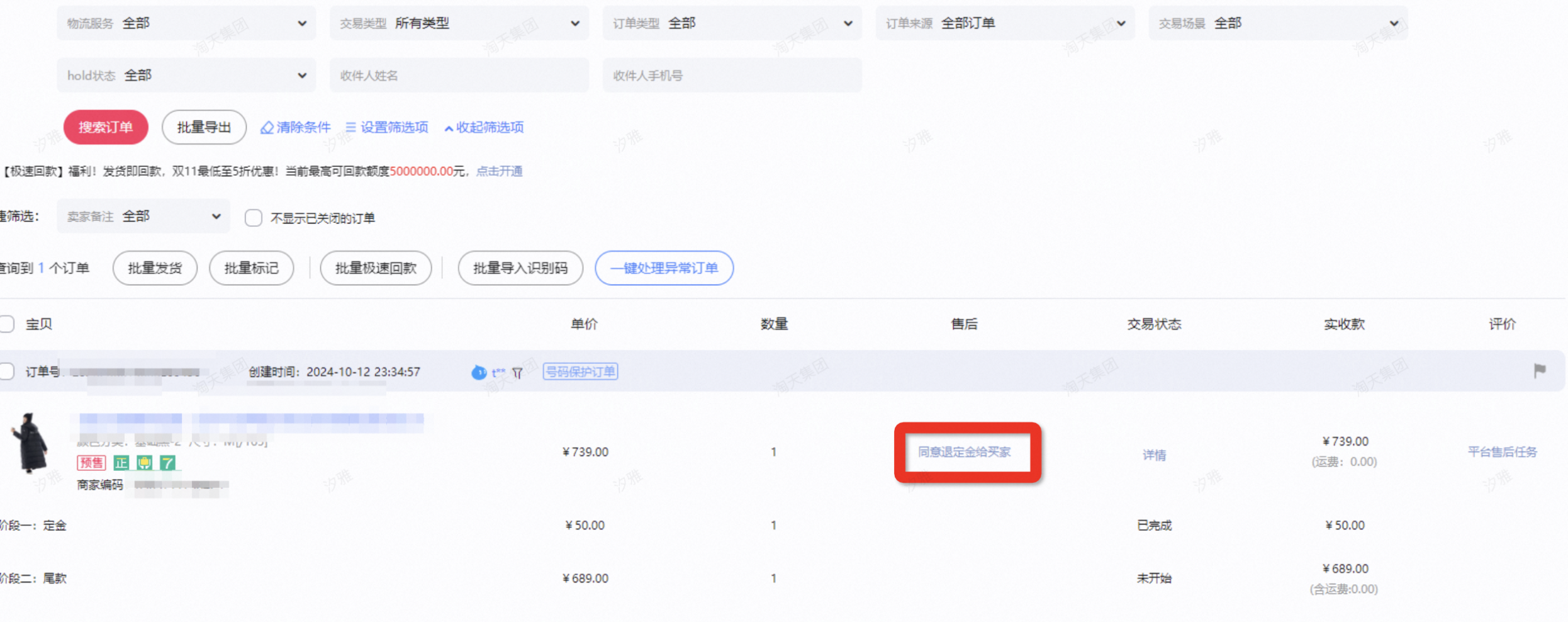Click the funnel filter icon beside buyer name
The image size is (1568, 622).
coord(516,373)
